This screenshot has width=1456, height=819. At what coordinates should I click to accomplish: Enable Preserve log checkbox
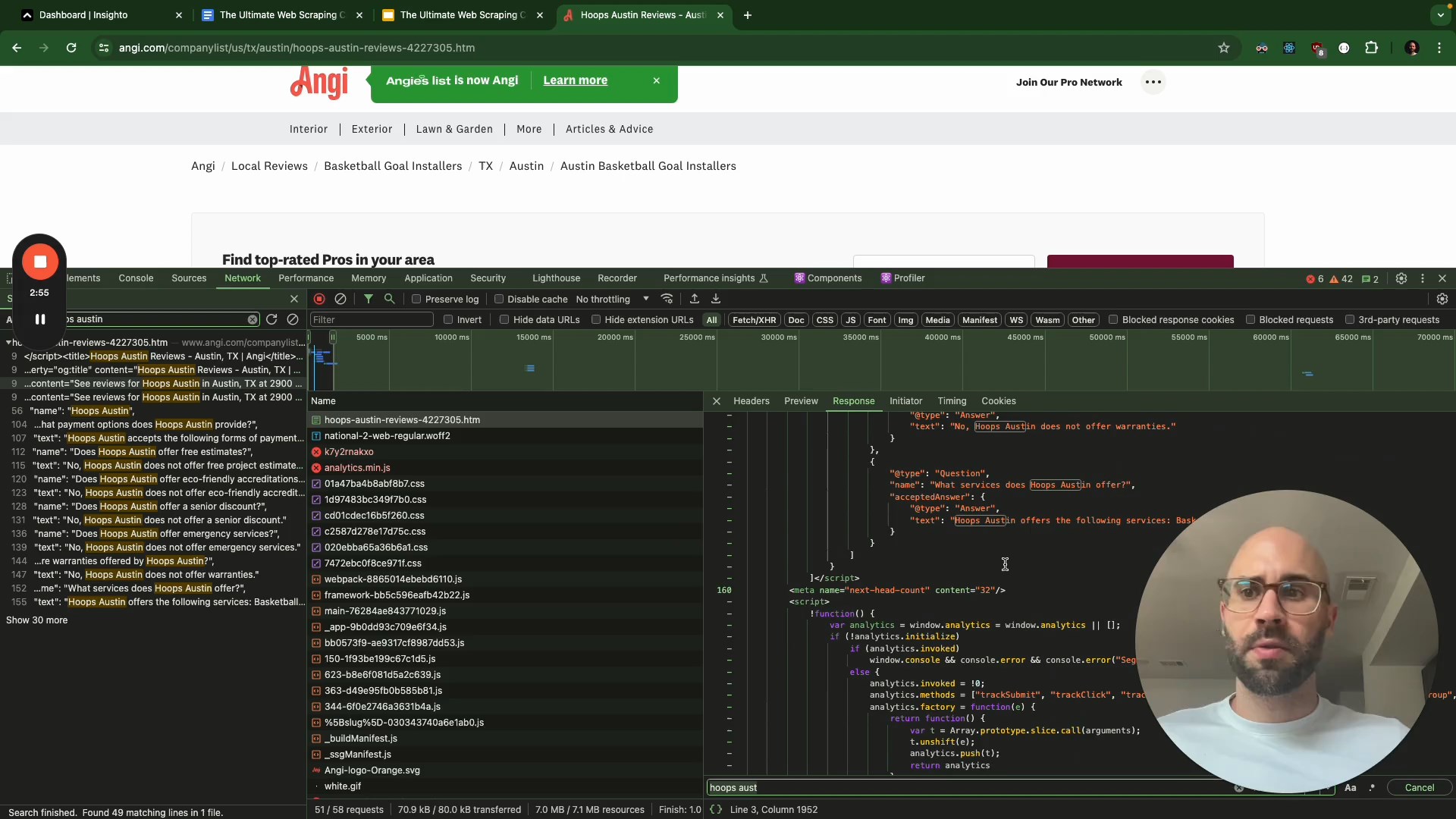(416, 300)
